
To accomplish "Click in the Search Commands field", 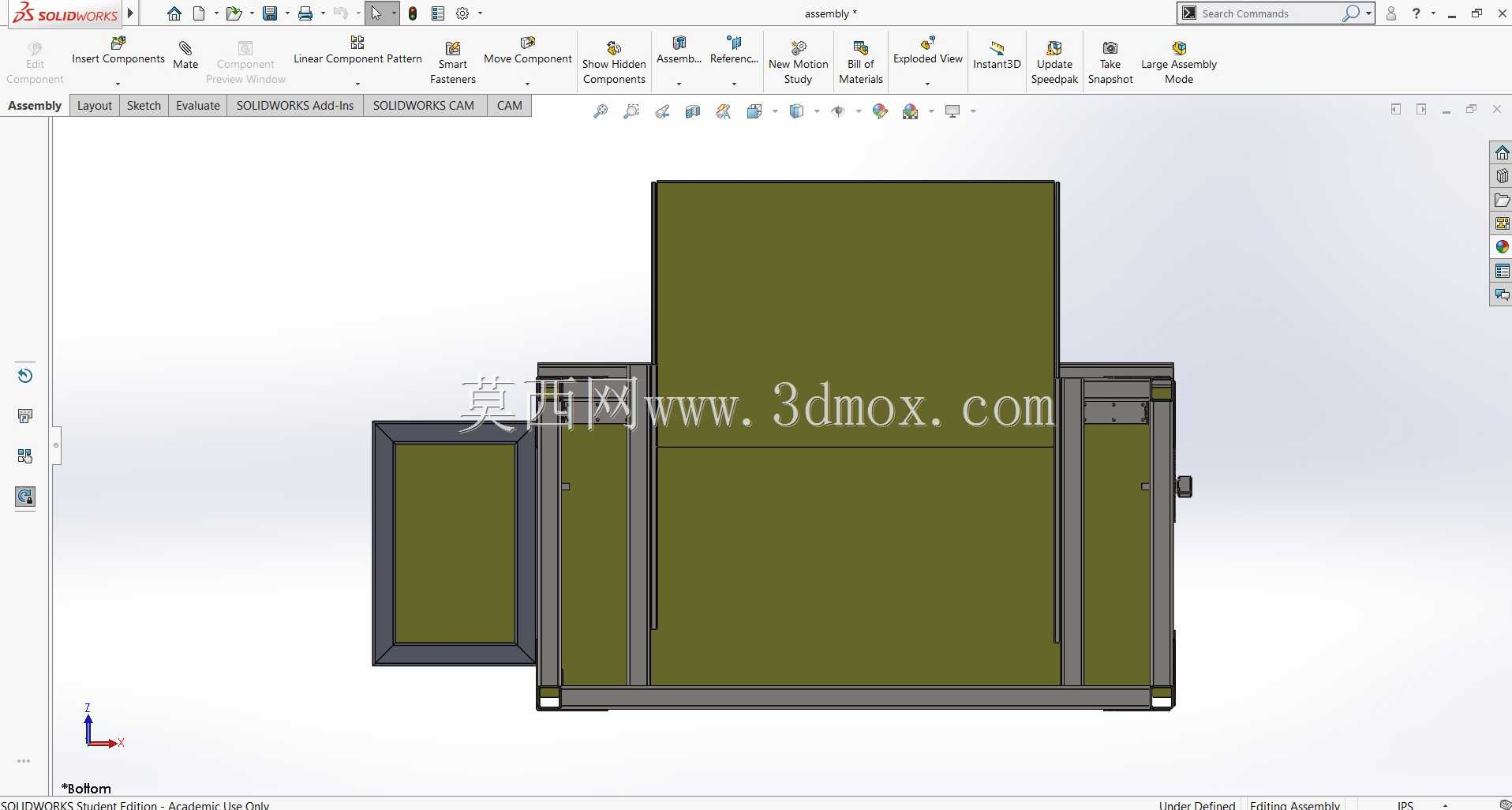I will coord(1268,13).
